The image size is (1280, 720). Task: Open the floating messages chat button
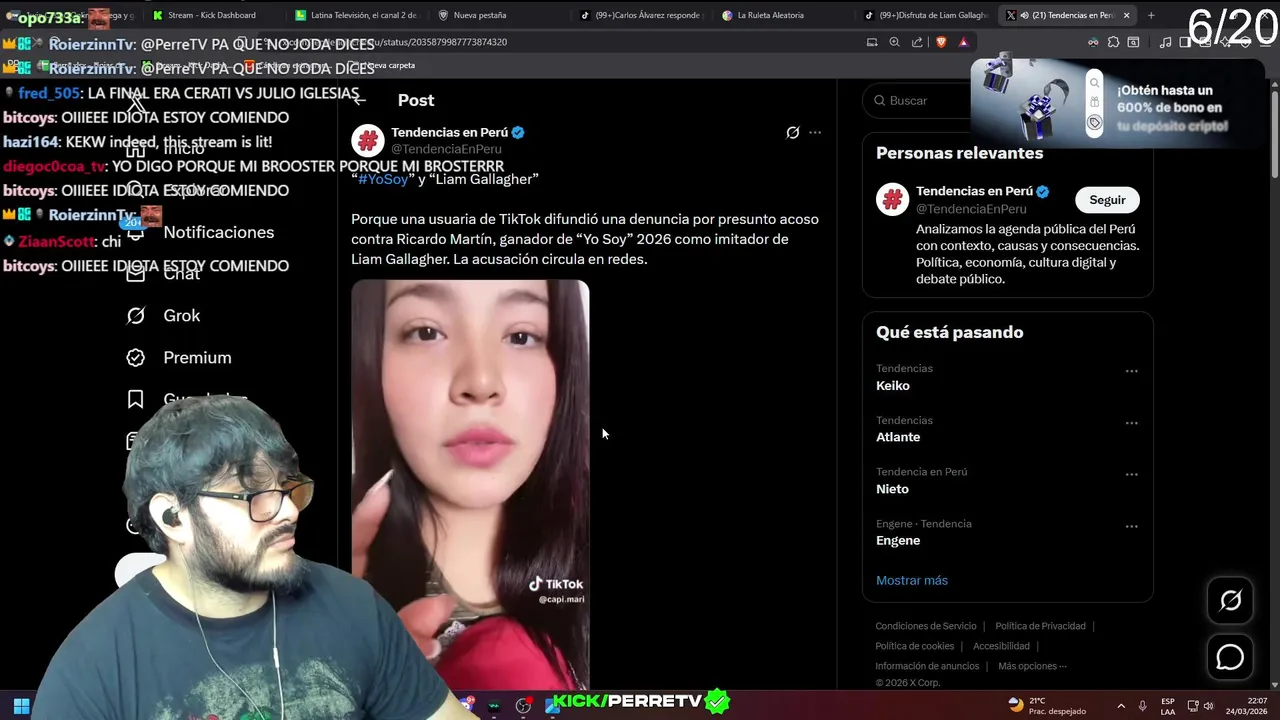click(1230, 657)
